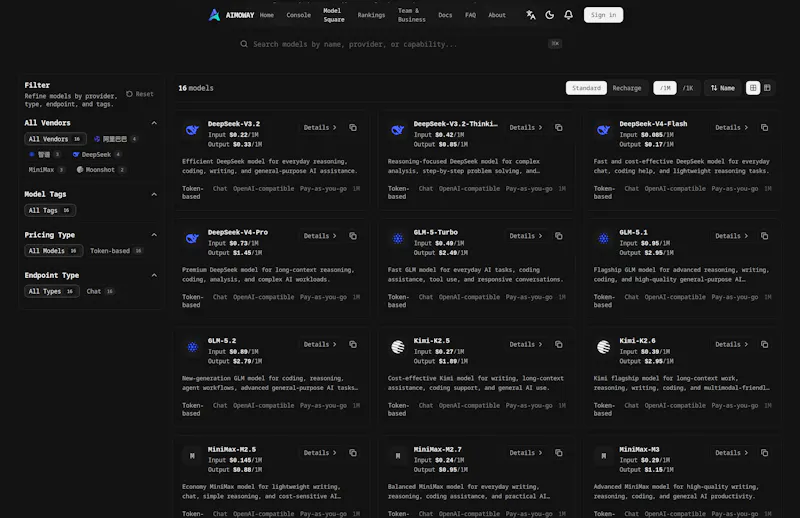Open Details for MiniMax-M3
The width and height of the screenshot is (800, 518).
(731, 453)
